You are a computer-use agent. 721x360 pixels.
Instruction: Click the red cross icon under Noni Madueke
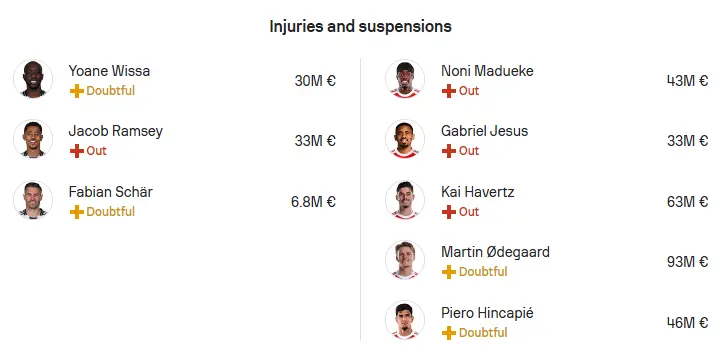pyautogui.click(x=449, y=91)
